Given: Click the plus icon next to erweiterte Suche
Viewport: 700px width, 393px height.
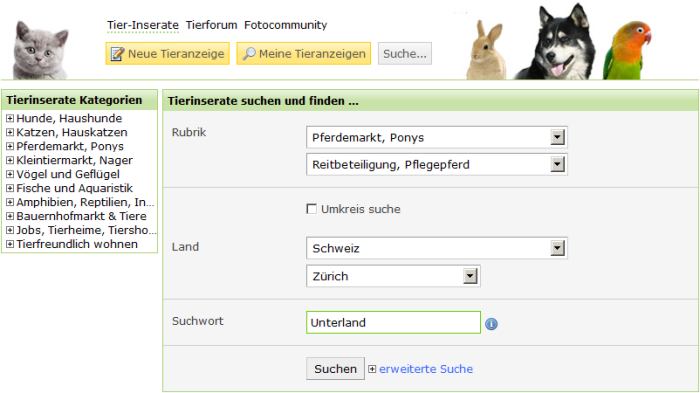Looking at the screenshot, I should (372, 369).
